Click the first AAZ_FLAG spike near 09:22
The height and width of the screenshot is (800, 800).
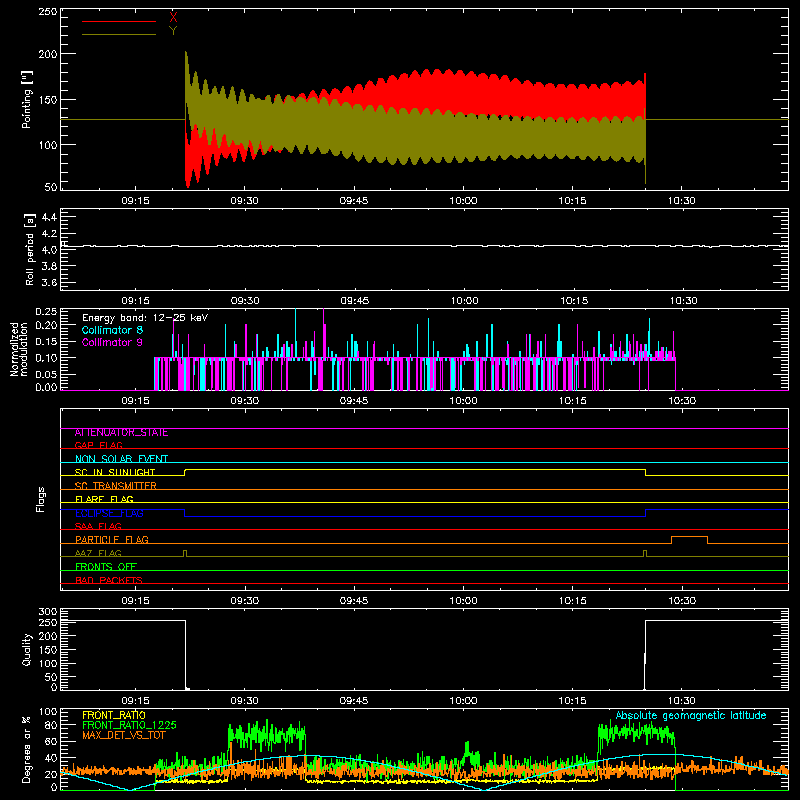(x=185, y=553)
